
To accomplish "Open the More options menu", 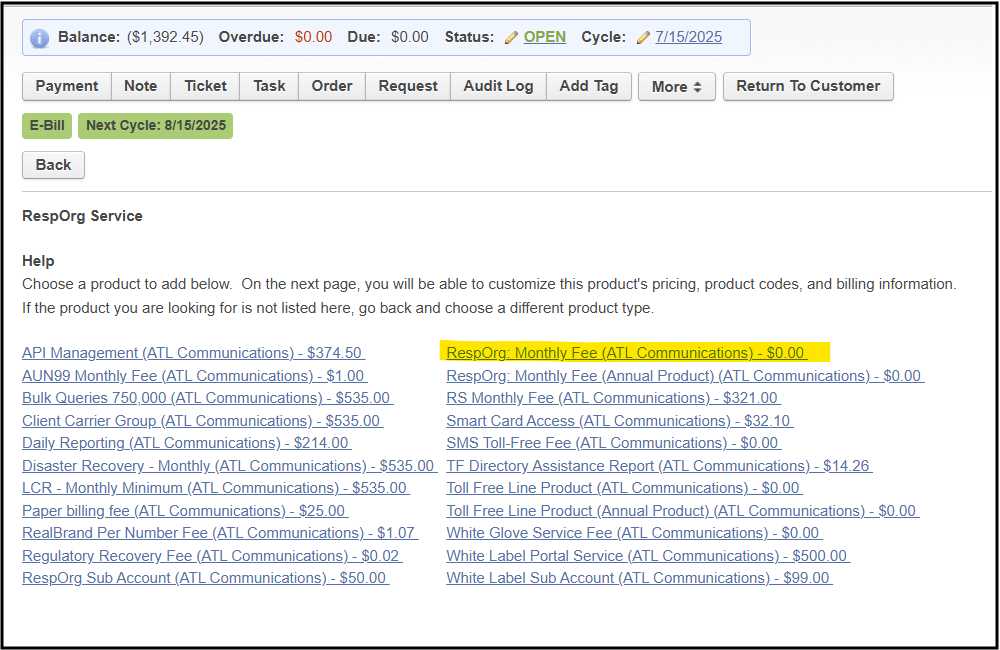I will pyautogui.click(x=676, y=86).
